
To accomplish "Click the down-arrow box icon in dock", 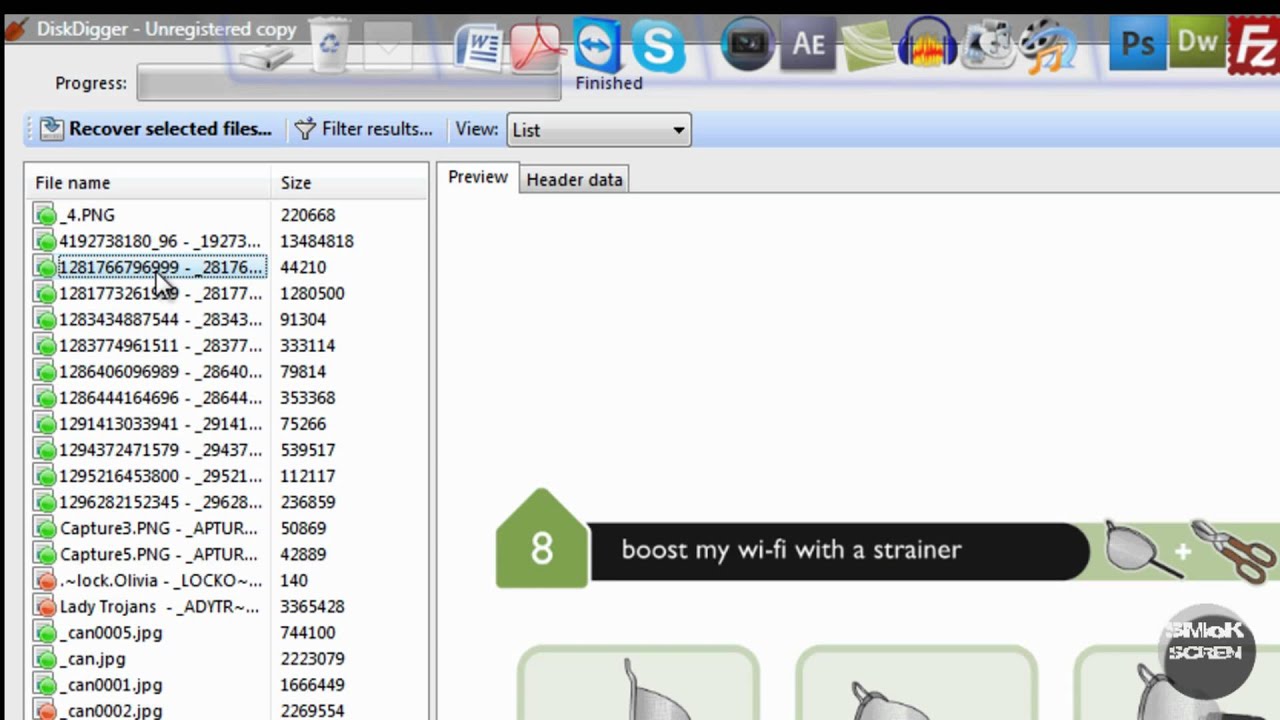I will pos(388,46).
